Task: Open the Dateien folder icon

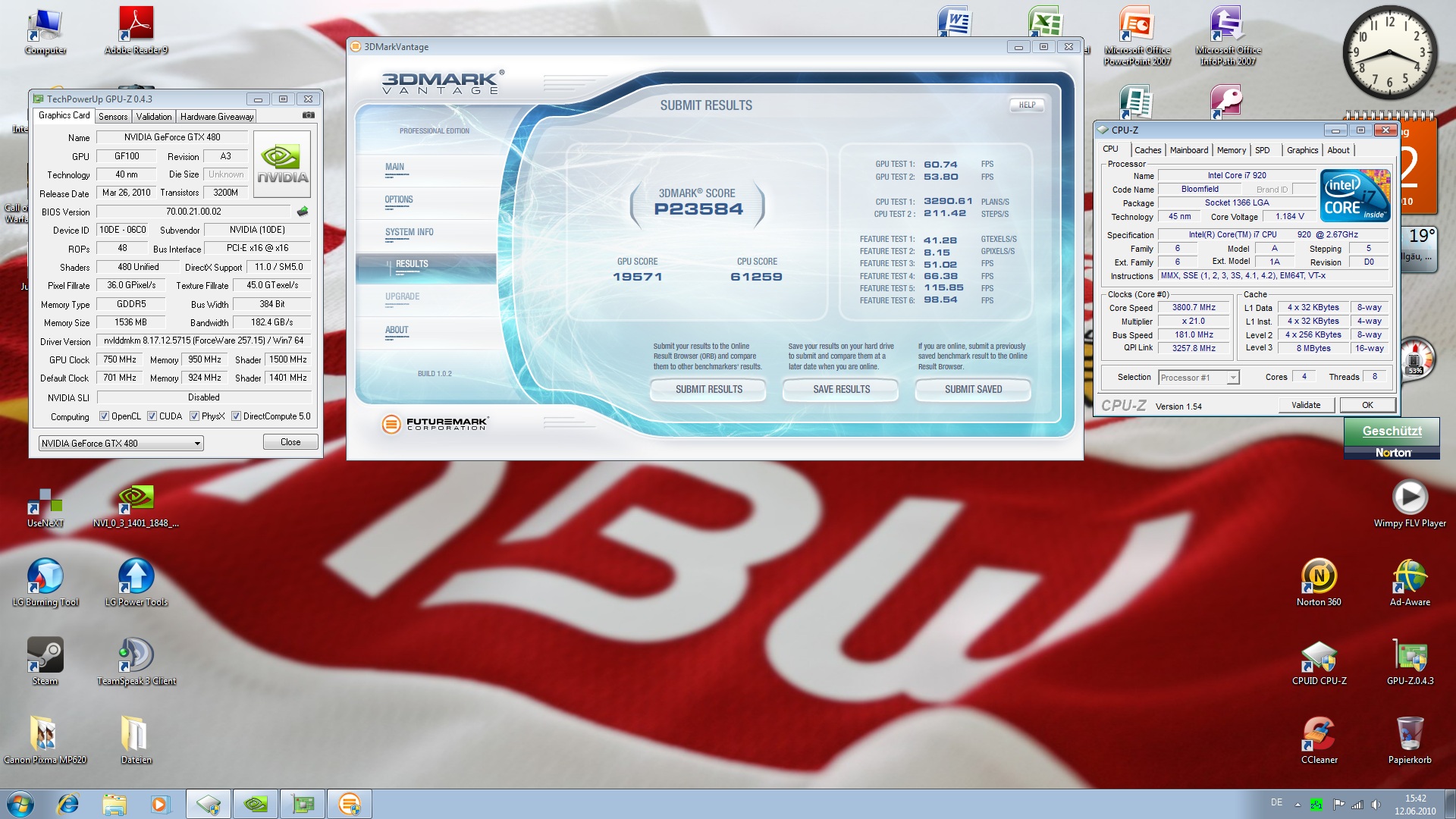Action: pos(136,740)
